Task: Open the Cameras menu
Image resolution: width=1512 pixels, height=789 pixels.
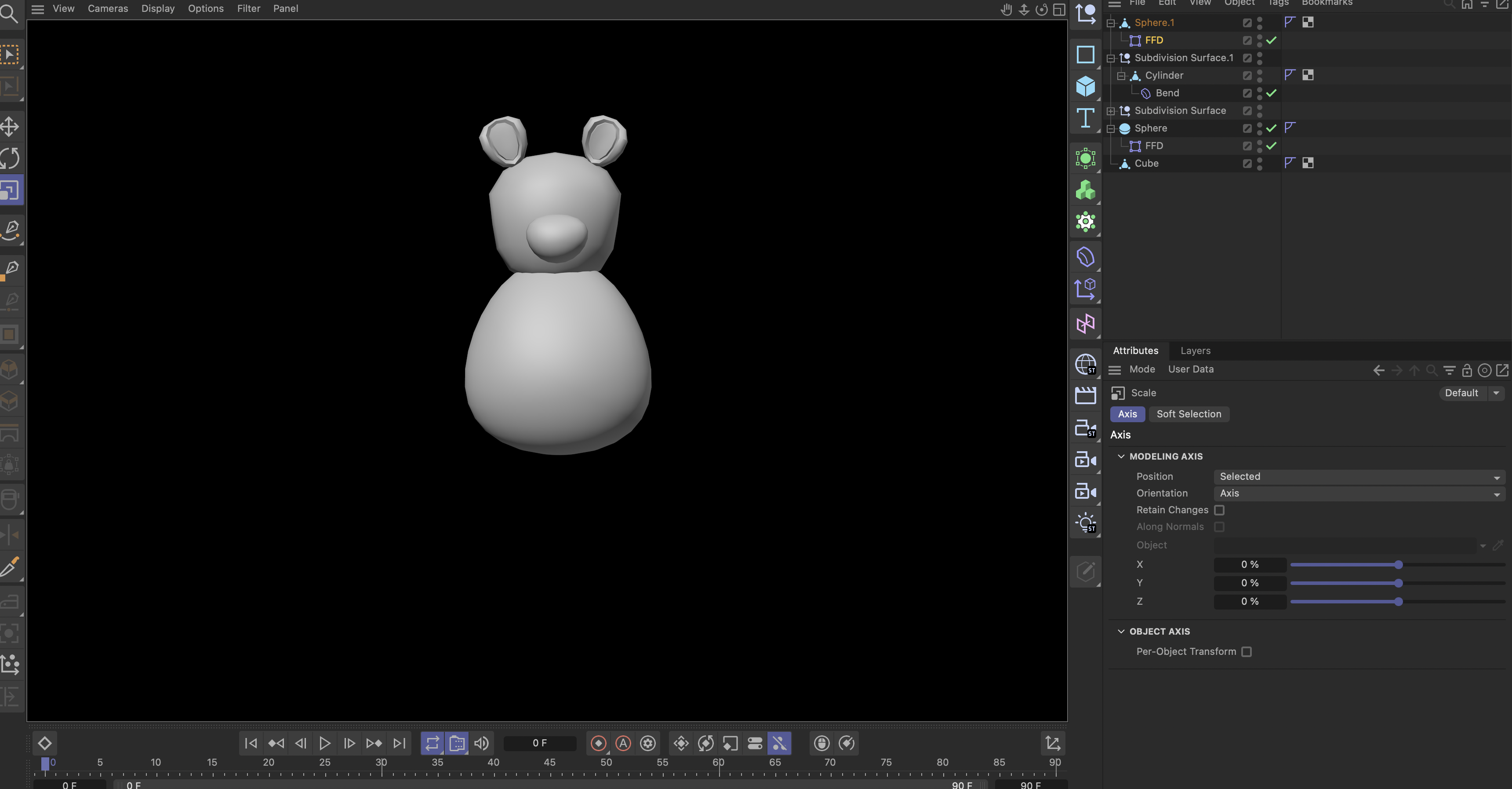Action: point(107,8)
